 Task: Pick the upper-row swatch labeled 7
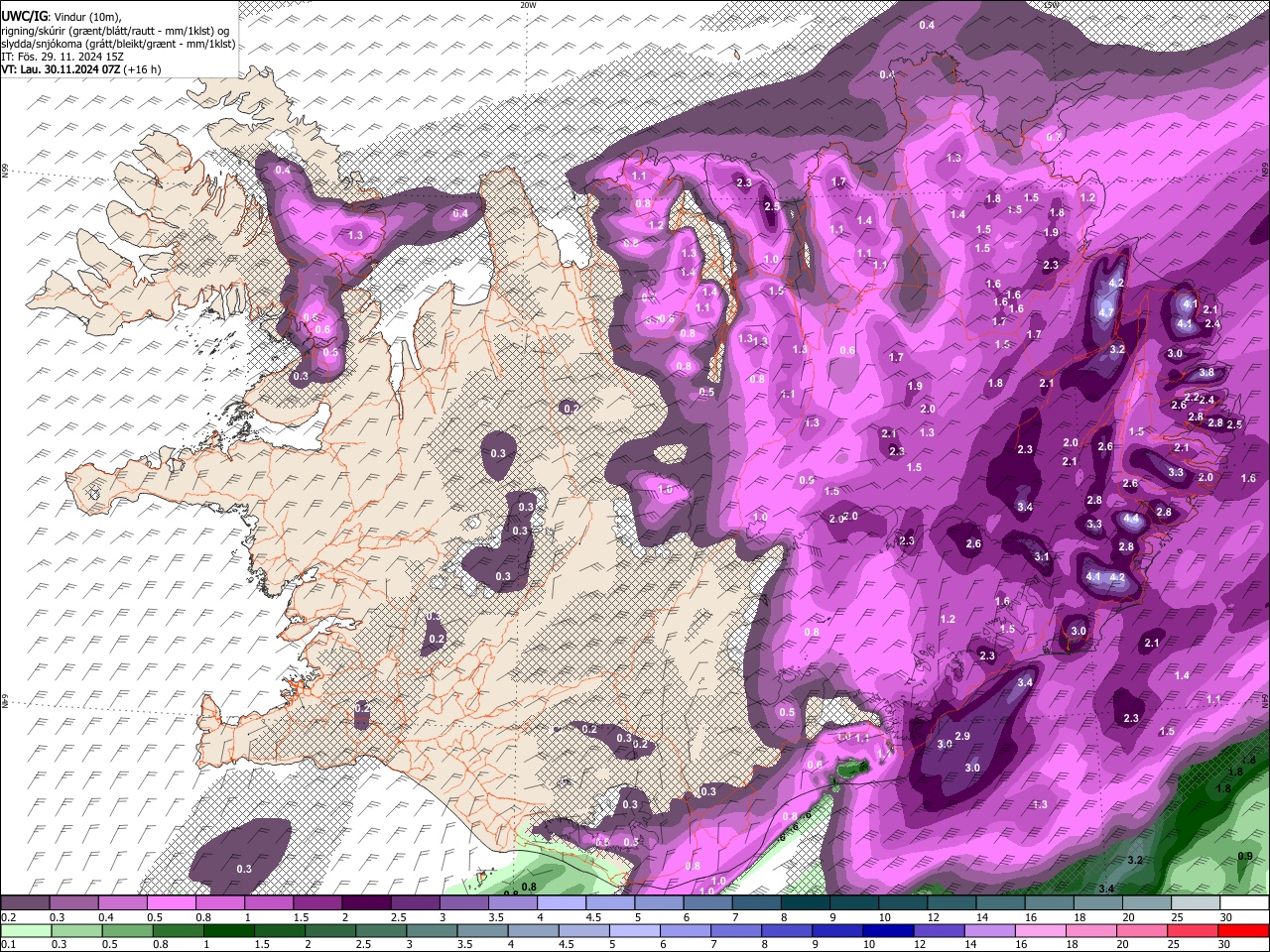click(757, 903)
